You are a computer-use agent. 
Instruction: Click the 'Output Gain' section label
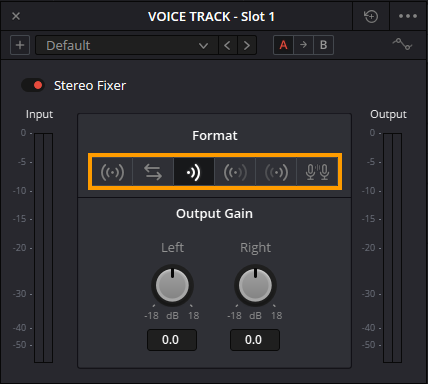pyautogui.click(x=214, y=214)
